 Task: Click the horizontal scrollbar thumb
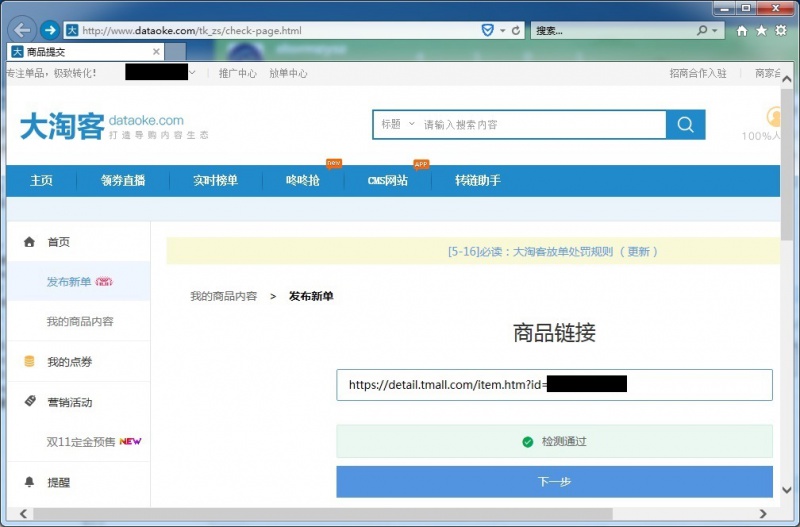click(322, 513)
